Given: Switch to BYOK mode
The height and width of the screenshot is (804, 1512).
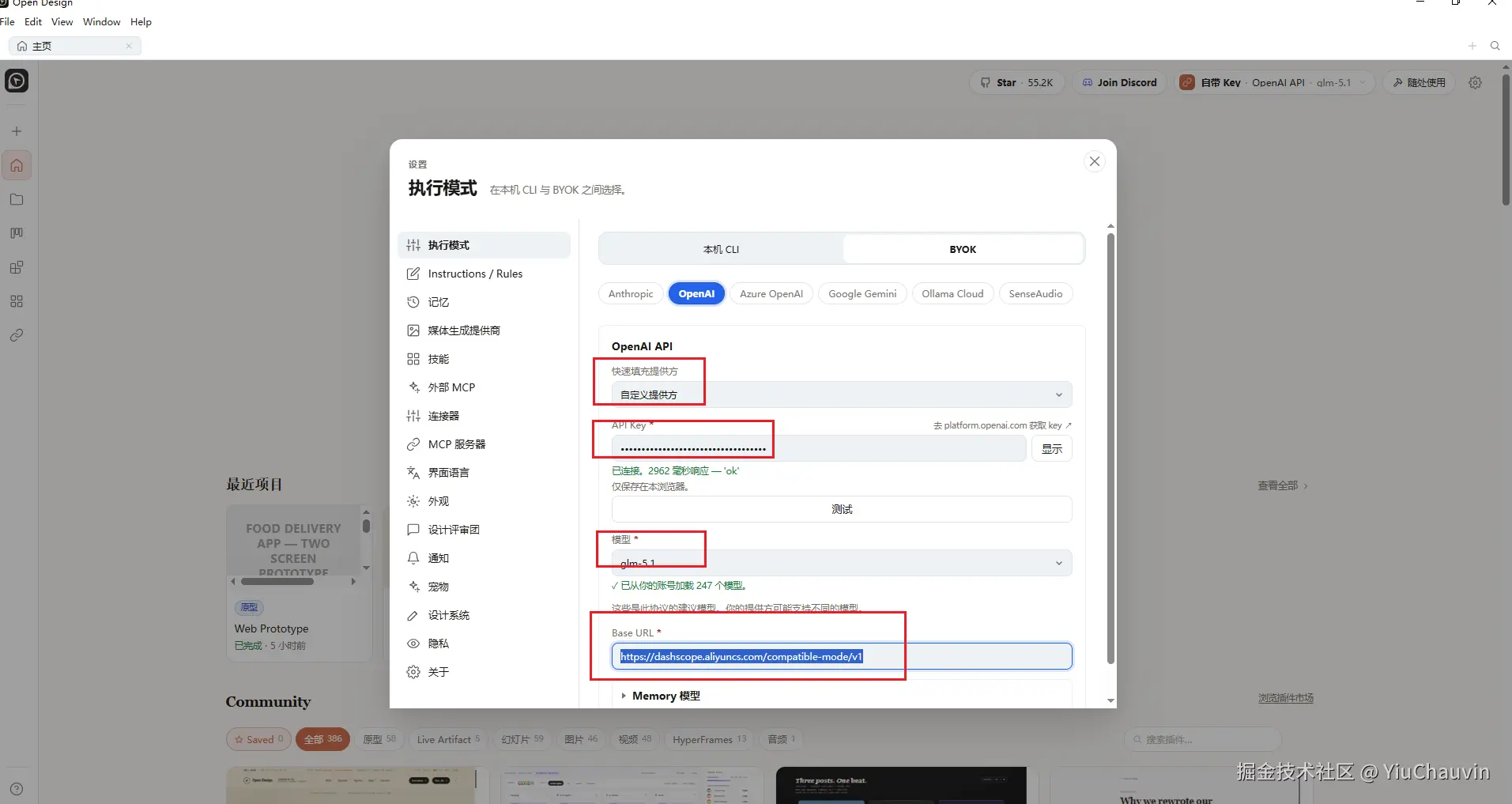Looking at the screenshot, I should [963, 249].
